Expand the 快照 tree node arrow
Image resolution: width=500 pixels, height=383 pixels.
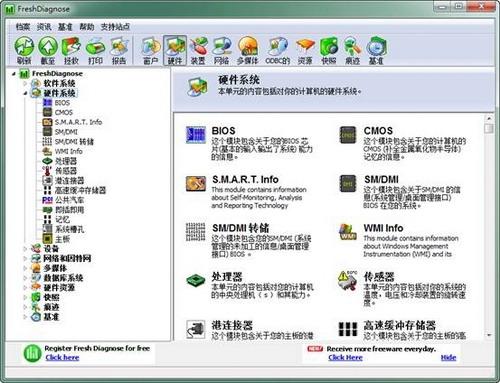[25, 297]
